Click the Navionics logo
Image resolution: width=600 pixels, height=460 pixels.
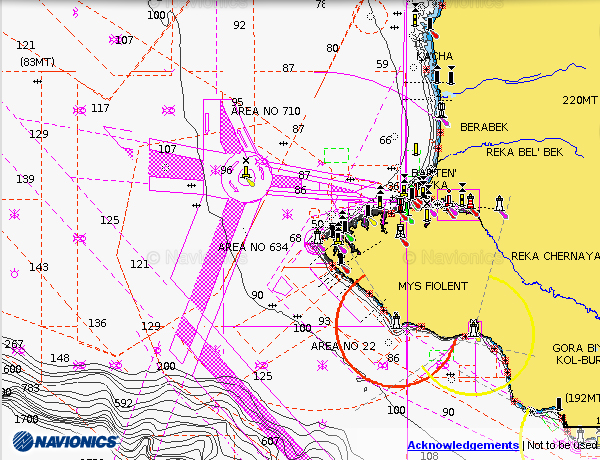point(65,441)
